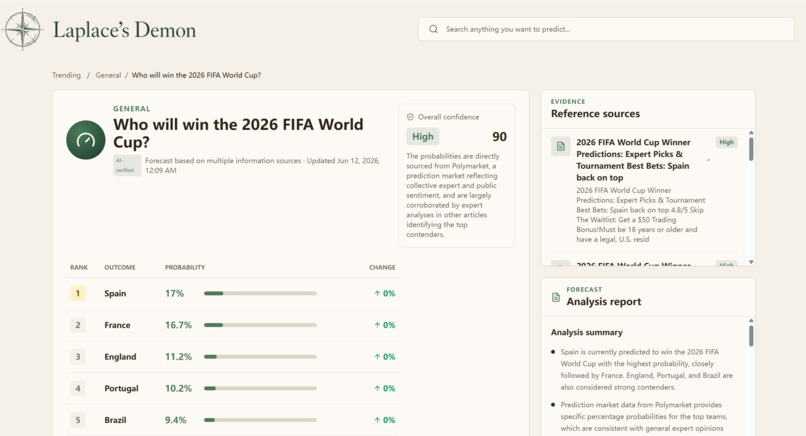
Task: Click the Spain probability bar
Action: 261,294
